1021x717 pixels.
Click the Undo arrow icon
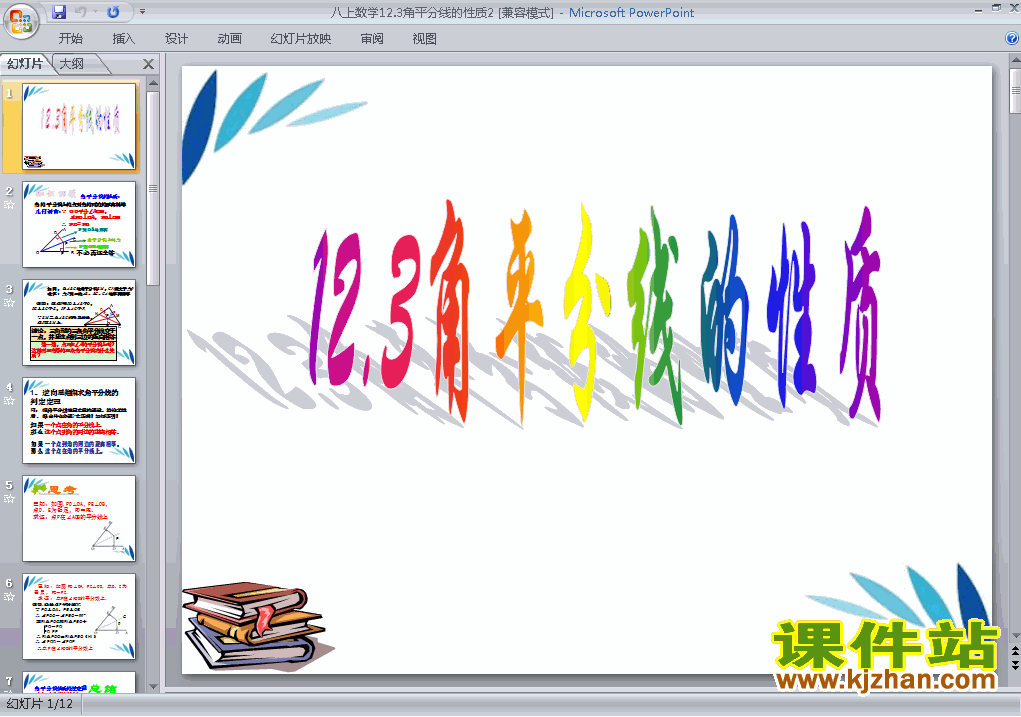point(81,12)
